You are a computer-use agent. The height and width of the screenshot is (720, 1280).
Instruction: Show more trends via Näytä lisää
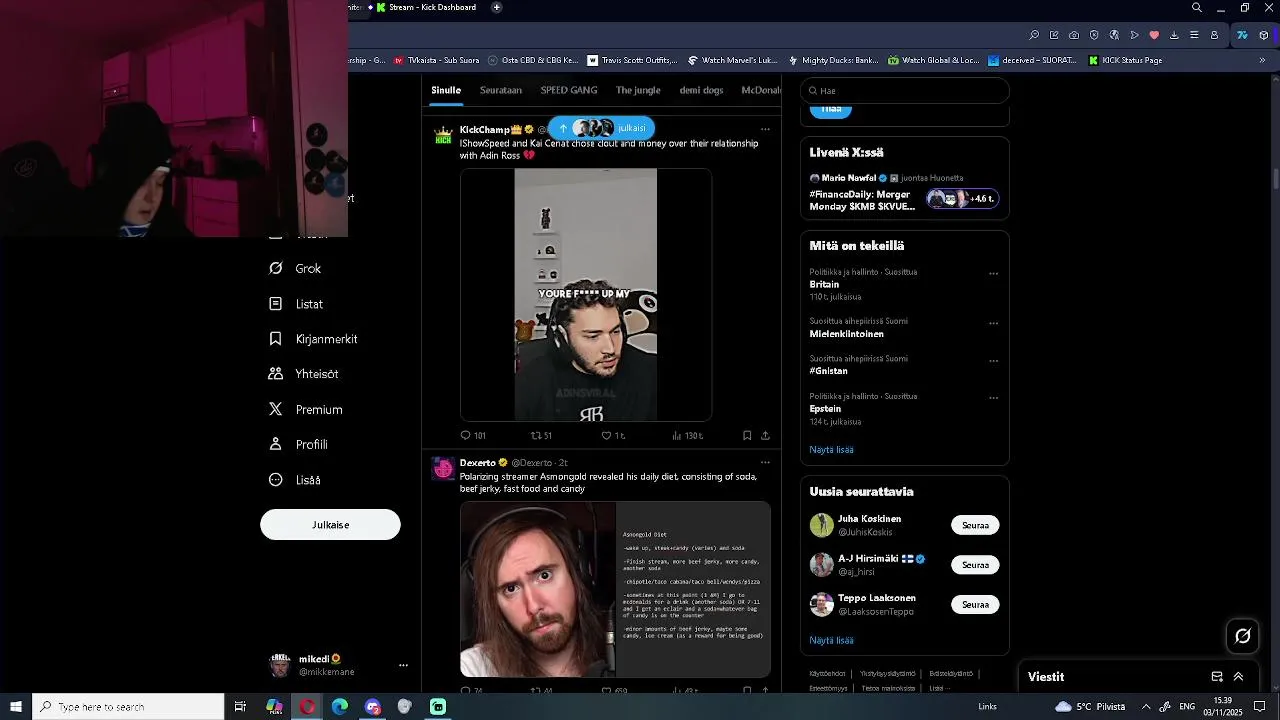pos(831,450)
